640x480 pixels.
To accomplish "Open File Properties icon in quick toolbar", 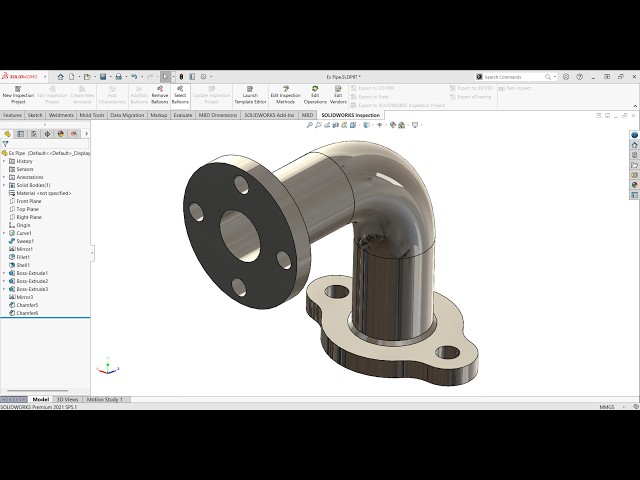I will tap(192, 77).
